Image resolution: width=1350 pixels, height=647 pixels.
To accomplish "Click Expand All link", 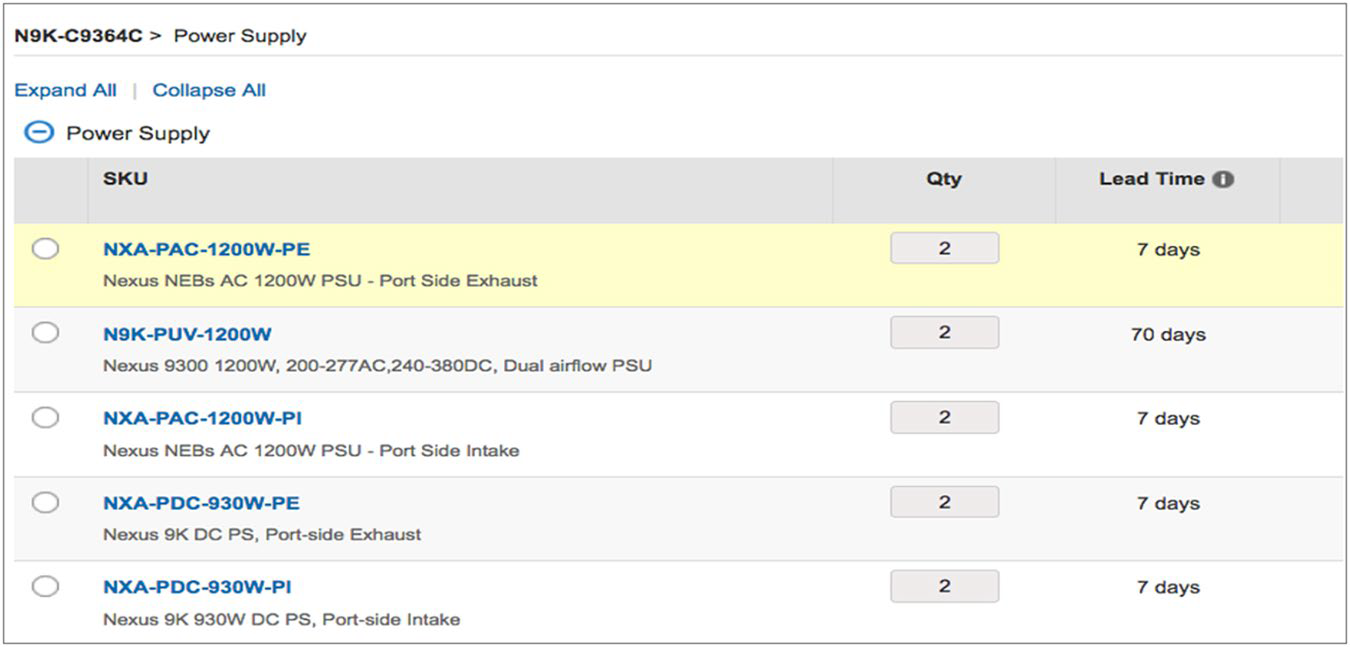I will point(65,90).
